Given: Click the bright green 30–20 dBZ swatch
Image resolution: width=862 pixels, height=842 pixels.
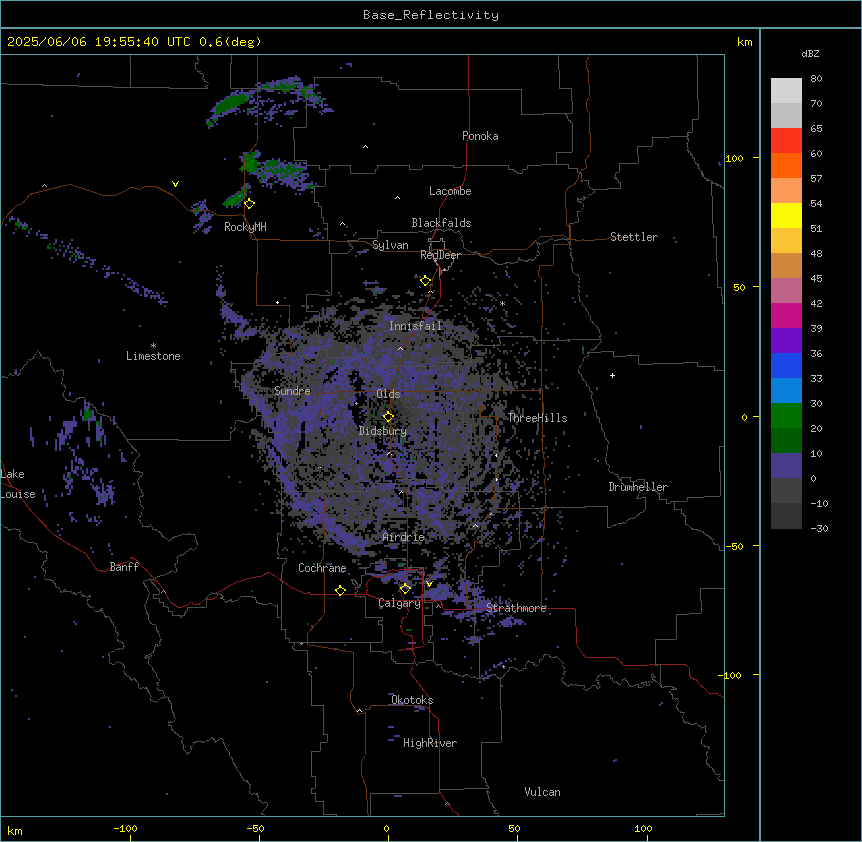Looking at the screenshot, I should (786, 416).
